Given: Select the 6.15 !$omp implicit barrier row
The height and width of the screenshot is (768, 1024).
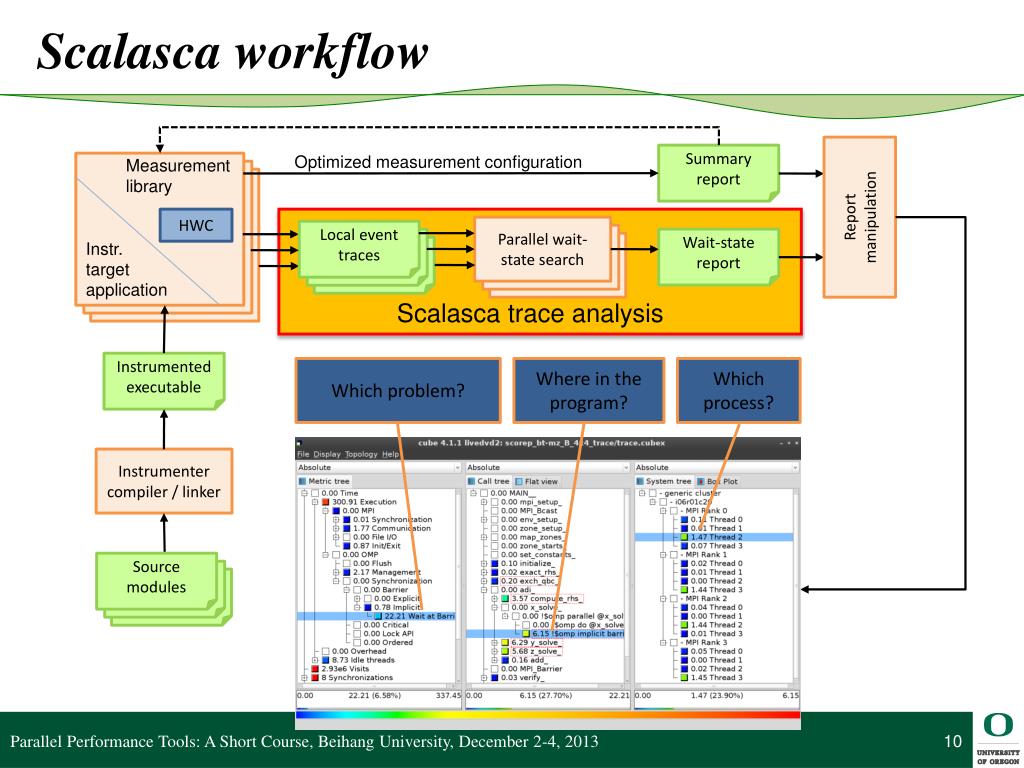Looking at the screenshot, I should point(545,633).
